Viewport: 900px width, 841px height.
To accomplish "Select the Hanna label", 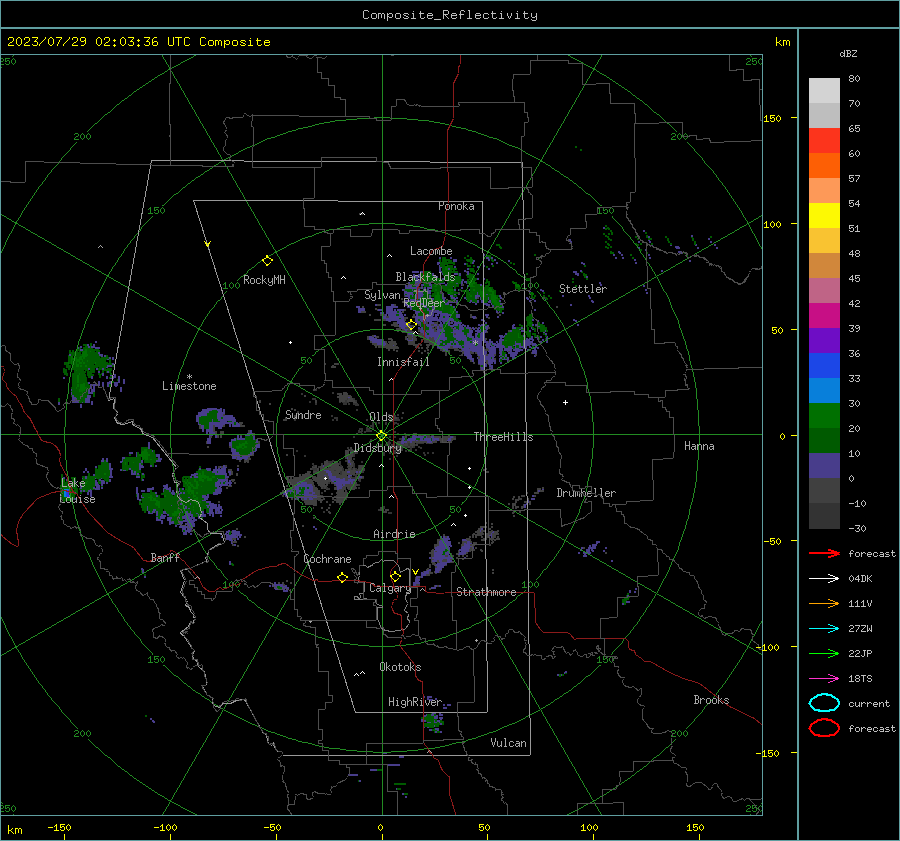I will click(x=699, y=446).
